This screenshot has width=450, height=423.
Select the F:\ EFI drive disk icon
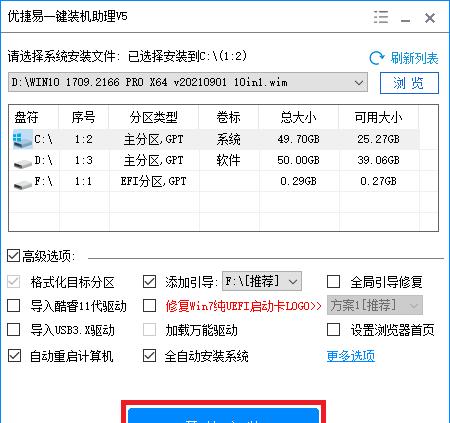23,184
